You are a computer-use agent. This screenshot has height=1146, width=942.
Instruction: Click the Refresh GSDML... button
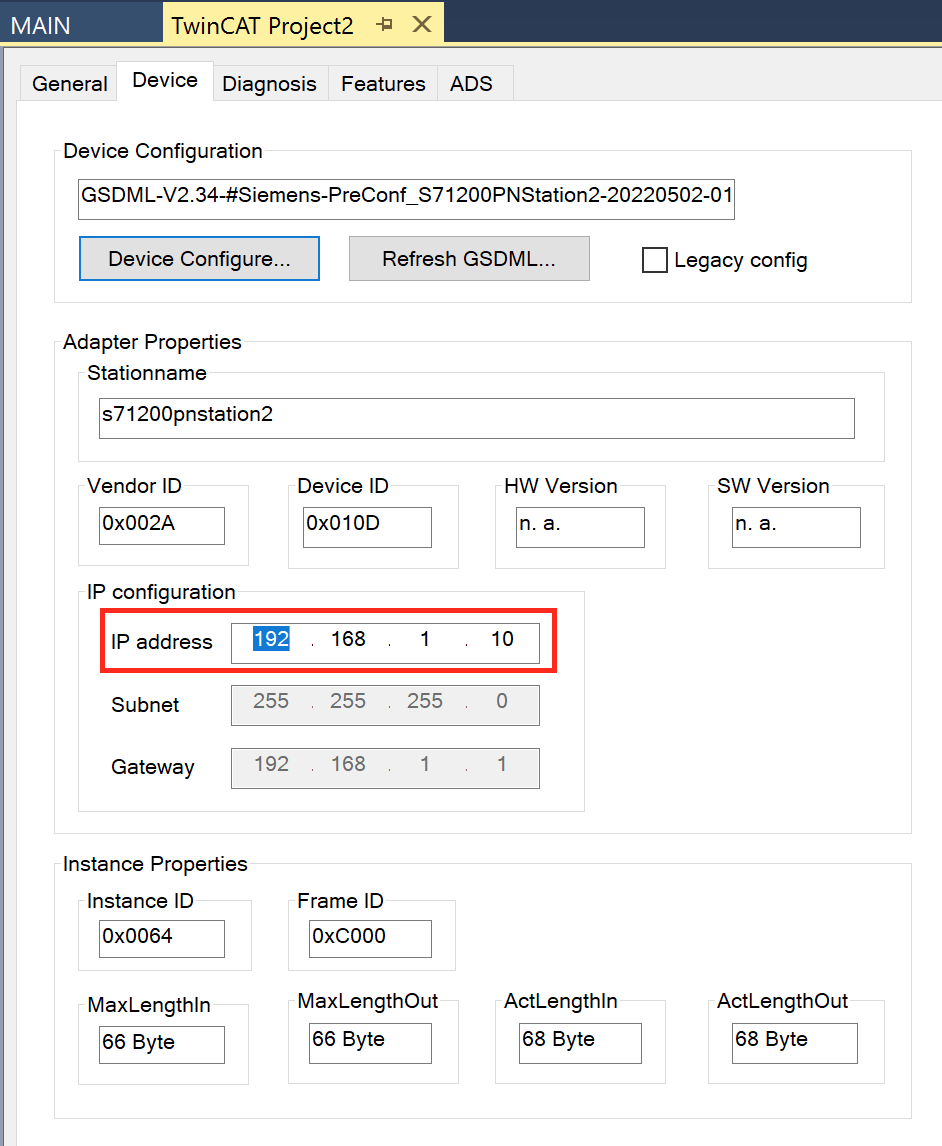click(x=469, y=259)
